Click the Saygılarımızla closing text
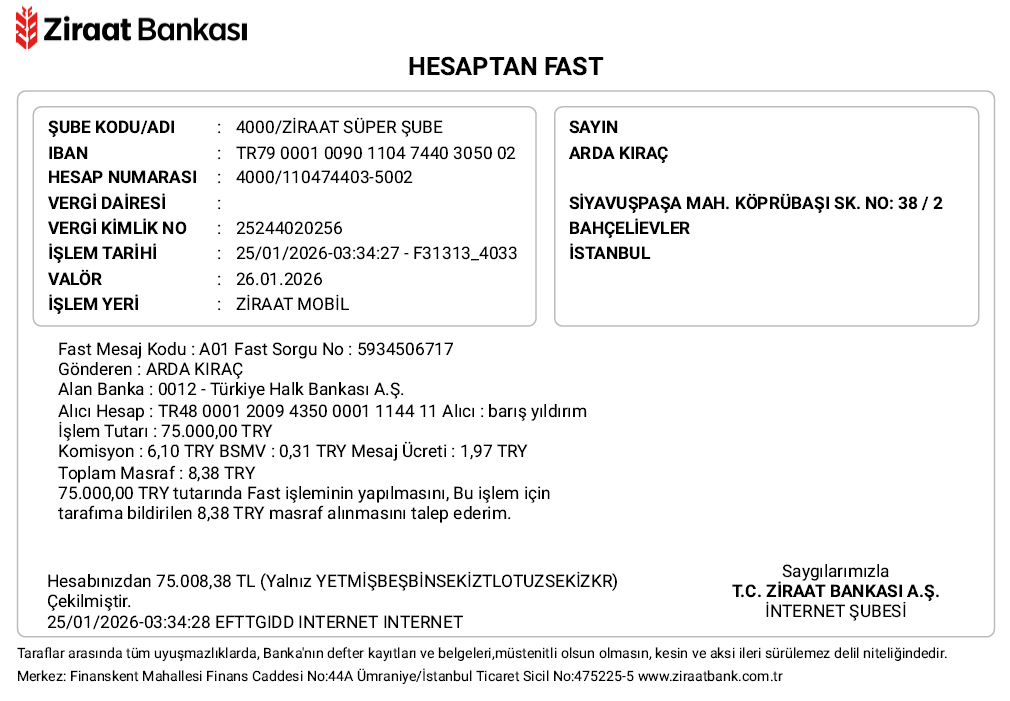 click(835, 571)
